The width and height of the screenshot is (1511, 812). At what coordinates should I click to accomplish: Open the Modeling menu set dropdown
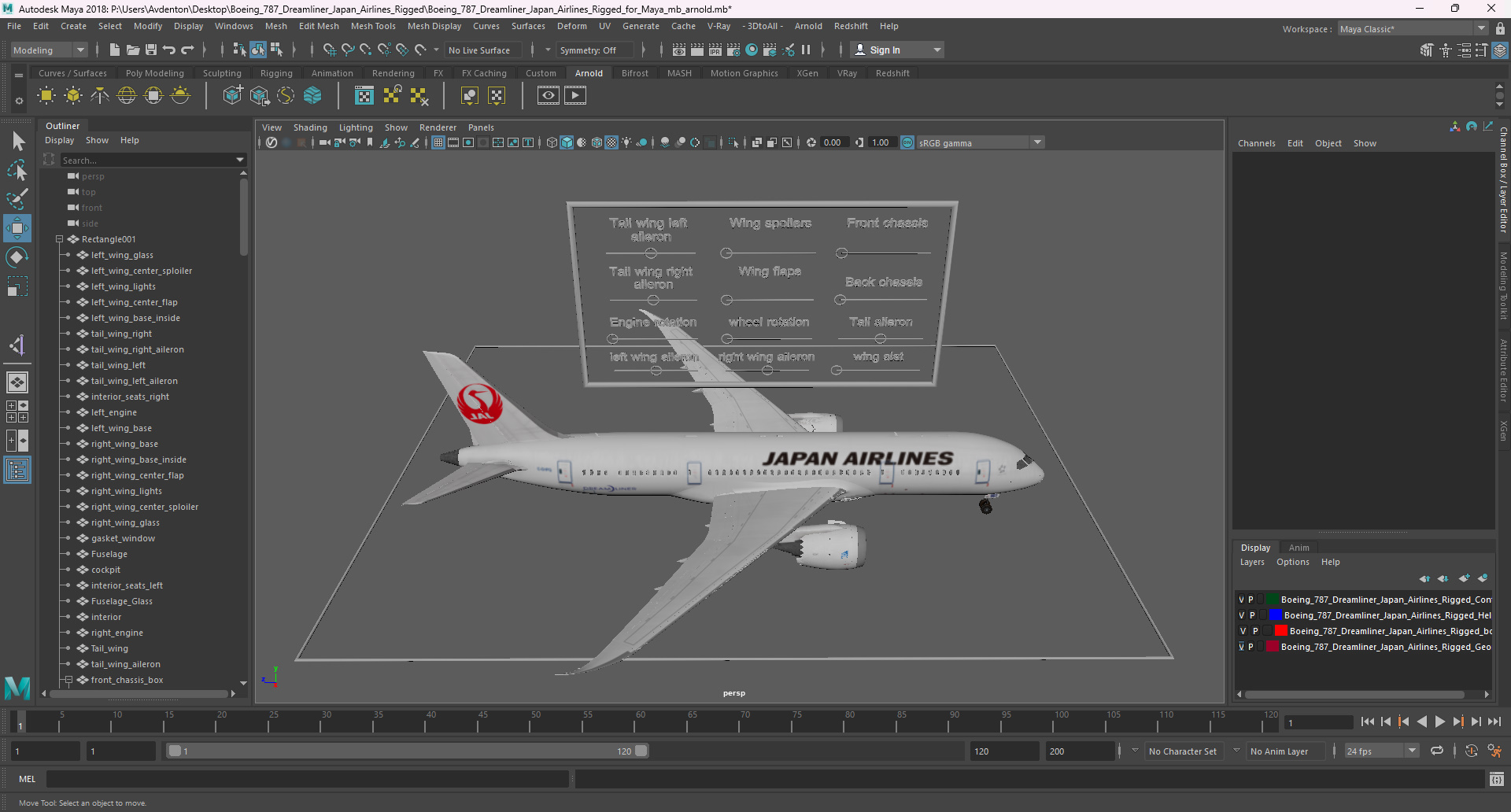[x=49, y=50]
